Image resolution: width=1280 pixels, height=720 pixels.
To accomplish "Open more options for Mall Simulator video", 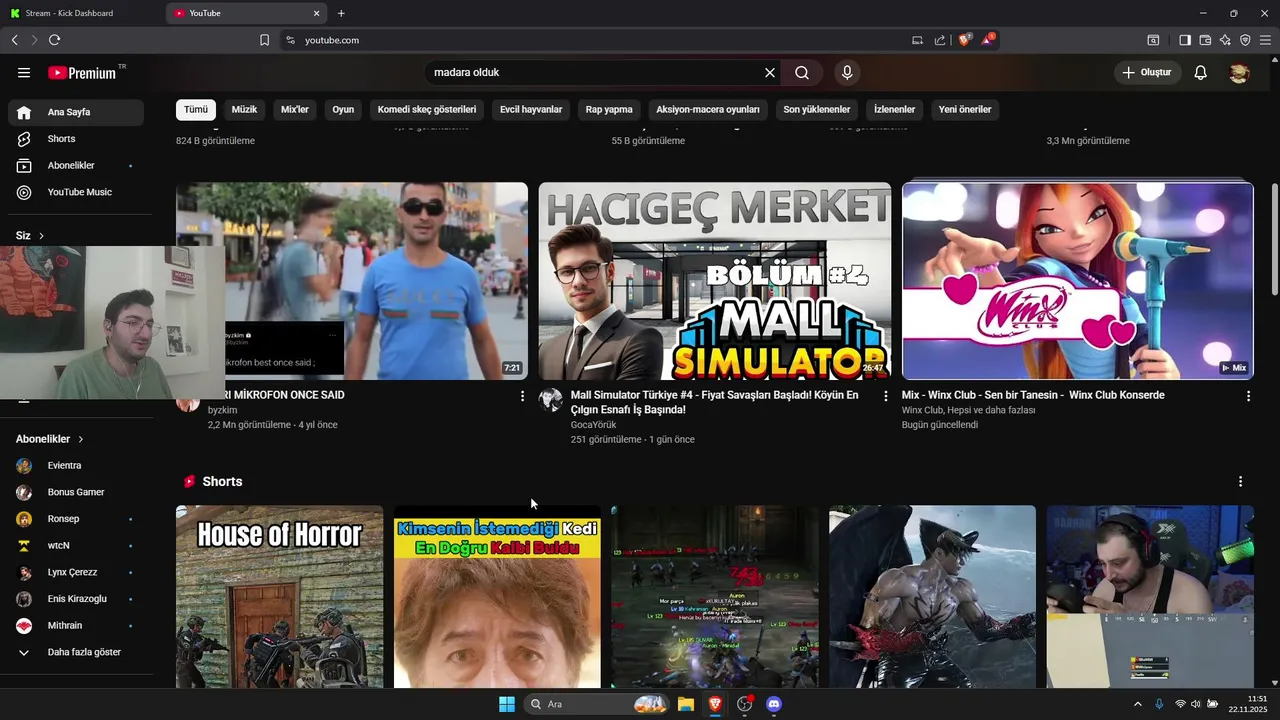I will 885,396.
